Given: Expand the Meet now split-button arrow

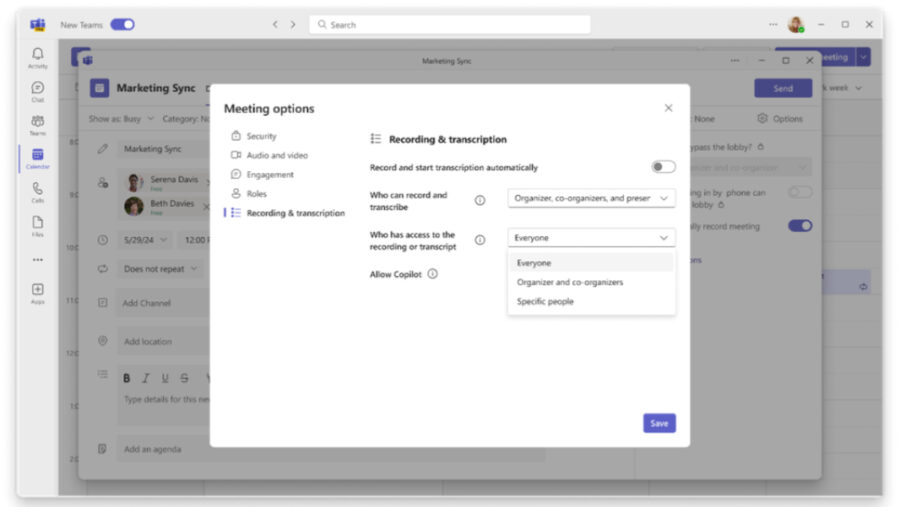Looking at the screenshot, I should tap(863, 57).
